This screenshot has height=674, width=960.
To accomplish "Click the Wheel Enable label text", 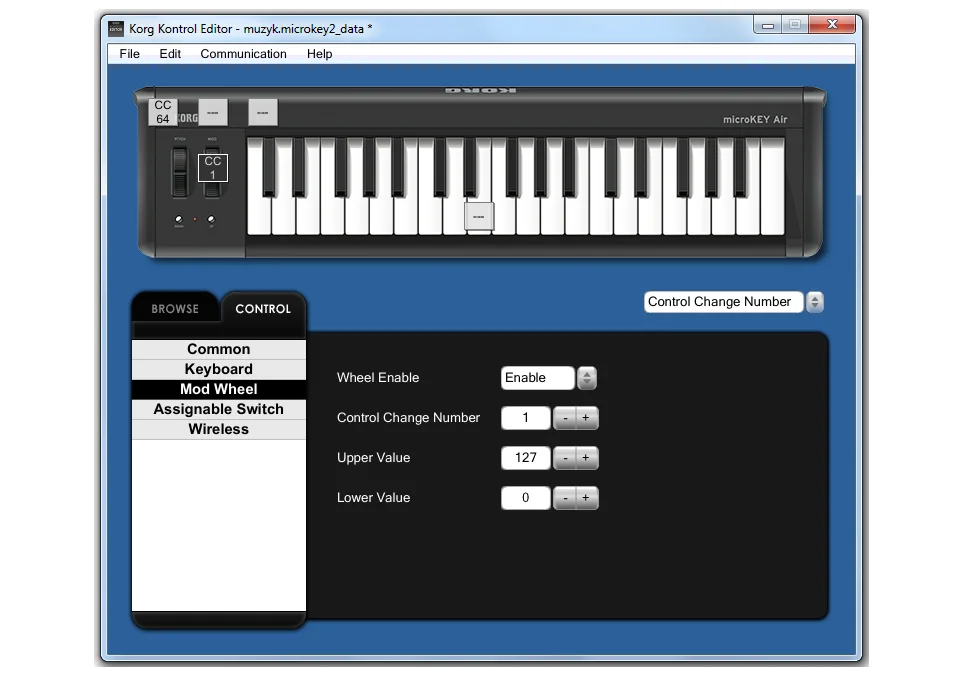I will point(378,378).
